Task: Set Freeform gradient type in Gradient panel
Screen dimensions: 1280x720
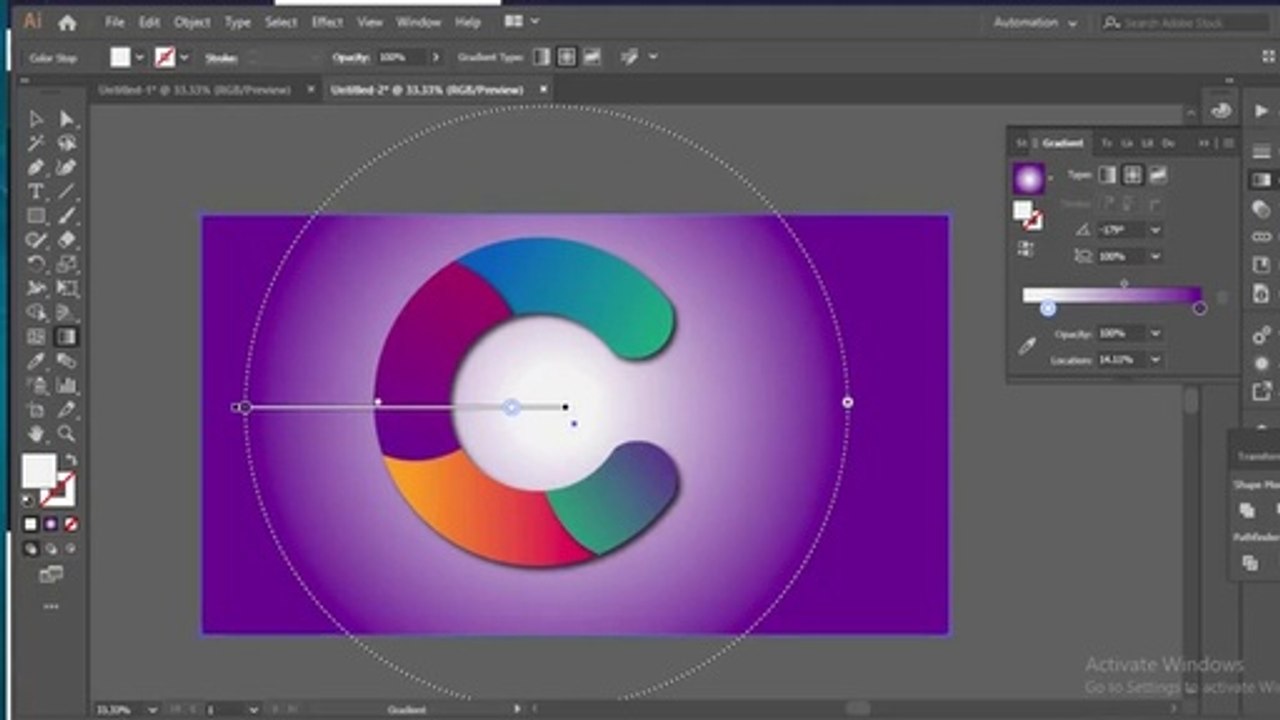Action: coord(1158,175)
